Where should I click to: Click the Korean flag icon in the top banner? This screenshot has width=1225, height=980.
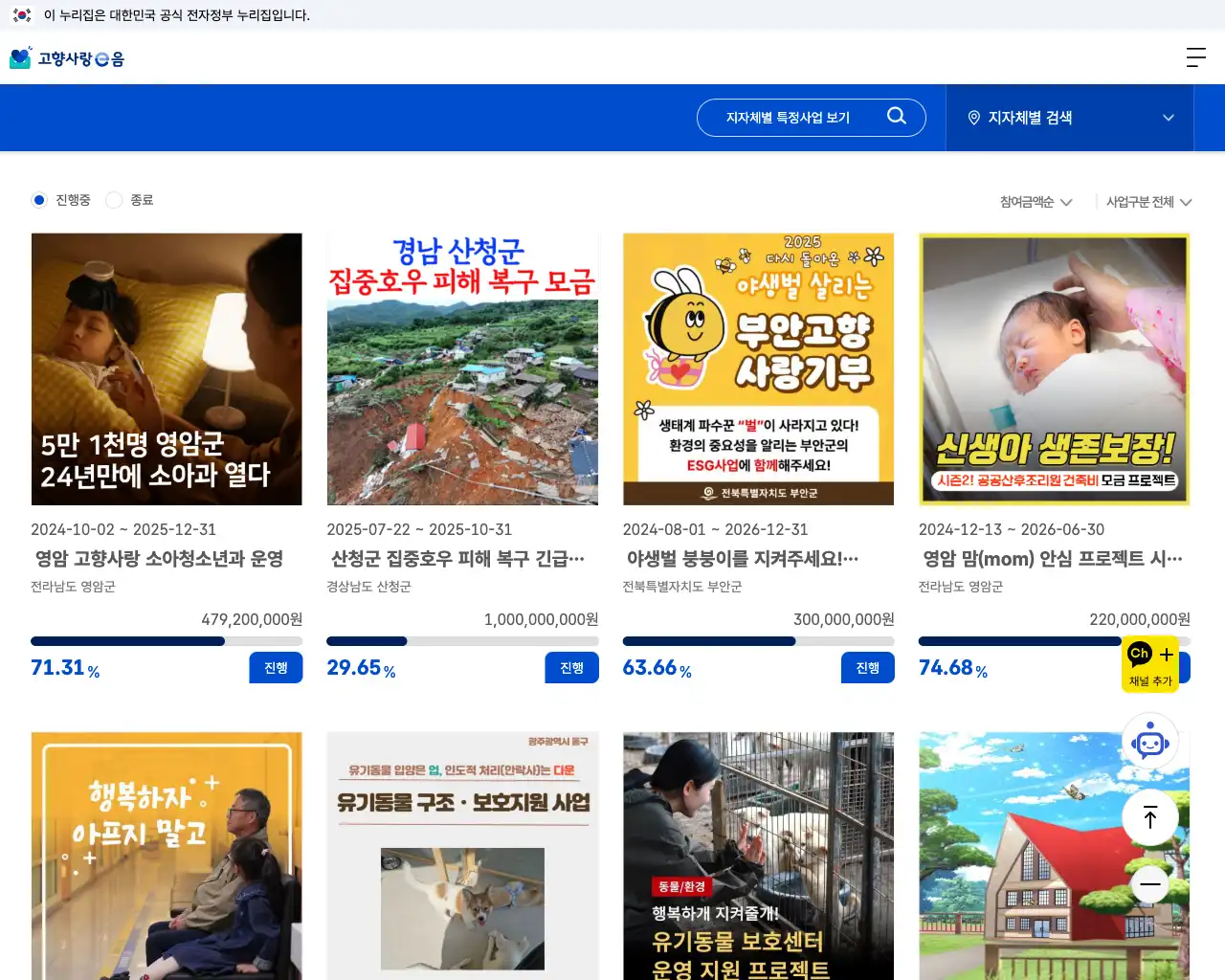pyautogui.click(x=21, y=15)
